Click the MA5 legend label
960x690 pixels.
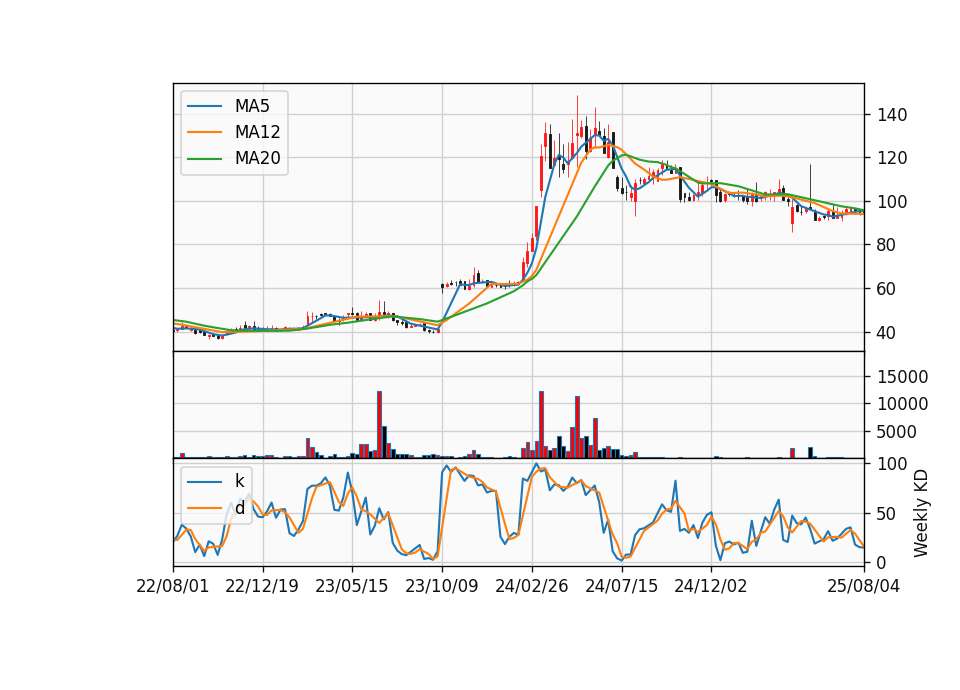click(252, 106)
